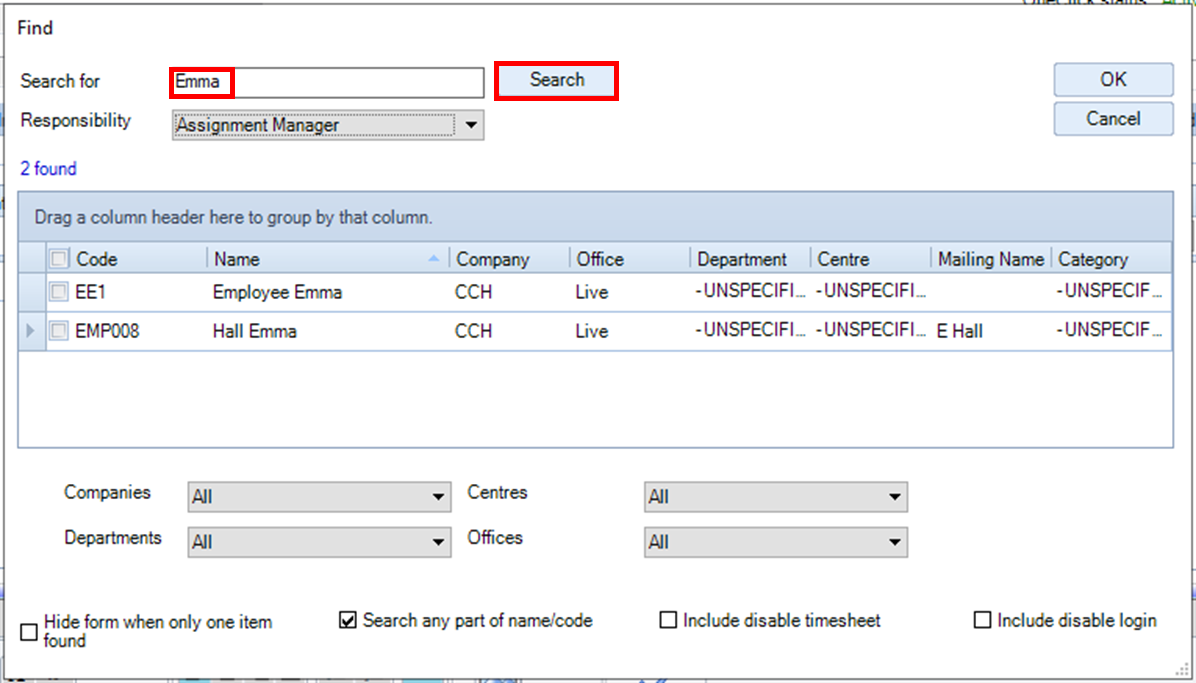
Task: Click the row indicator arrow beside EMP008
Action: [x=31, y=331]
